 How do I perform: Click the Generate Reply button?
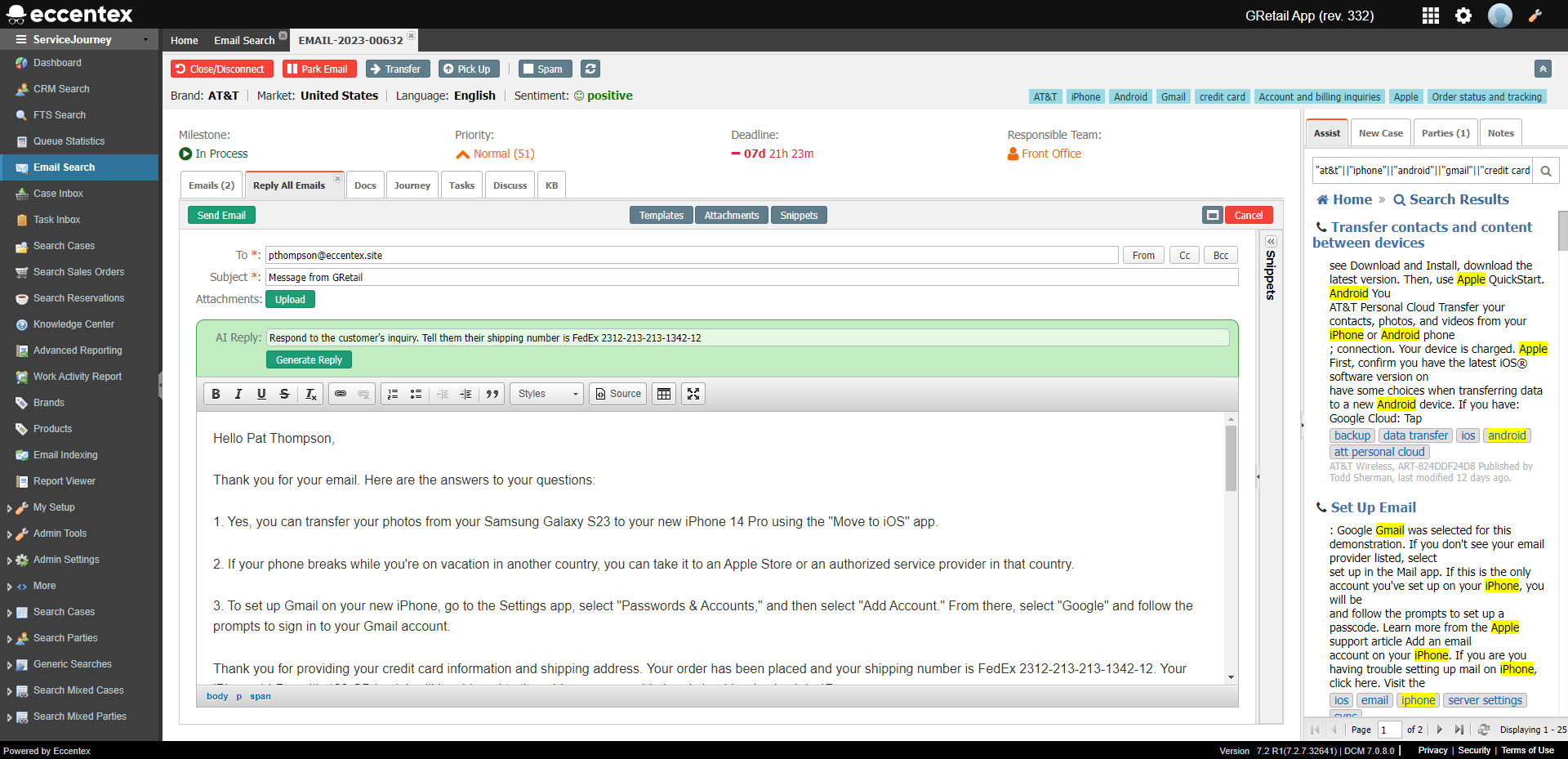tap(309, 359)
